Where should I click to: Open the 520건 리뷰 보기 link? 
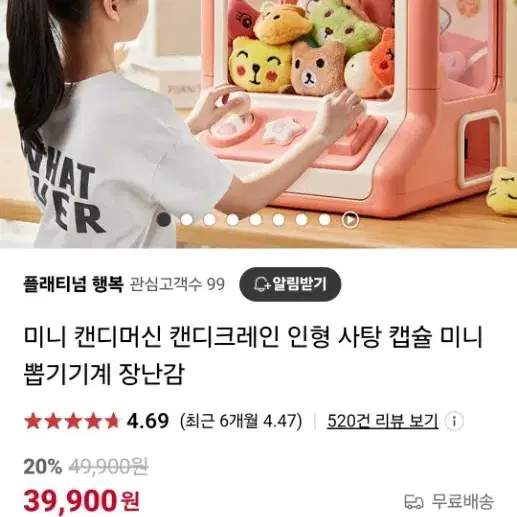(382, 421)
